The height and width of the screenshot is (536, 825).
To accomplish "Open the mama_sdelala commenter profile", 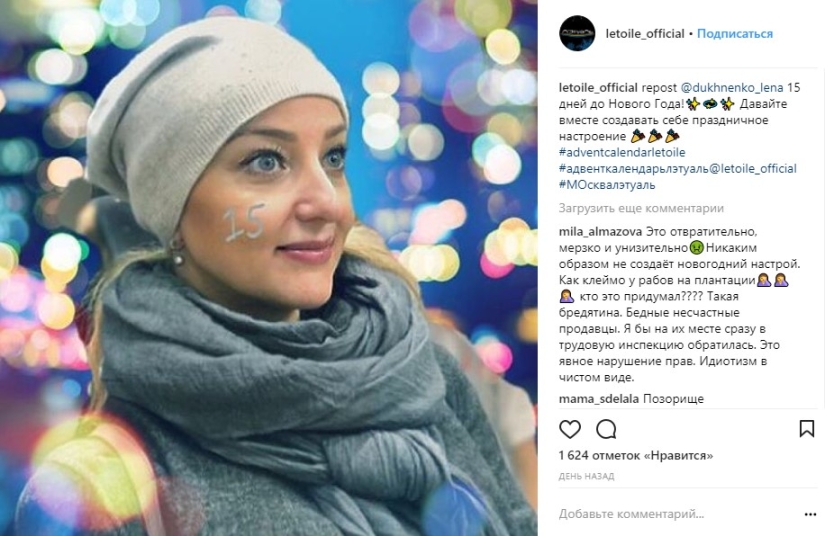I will [599, 399].
